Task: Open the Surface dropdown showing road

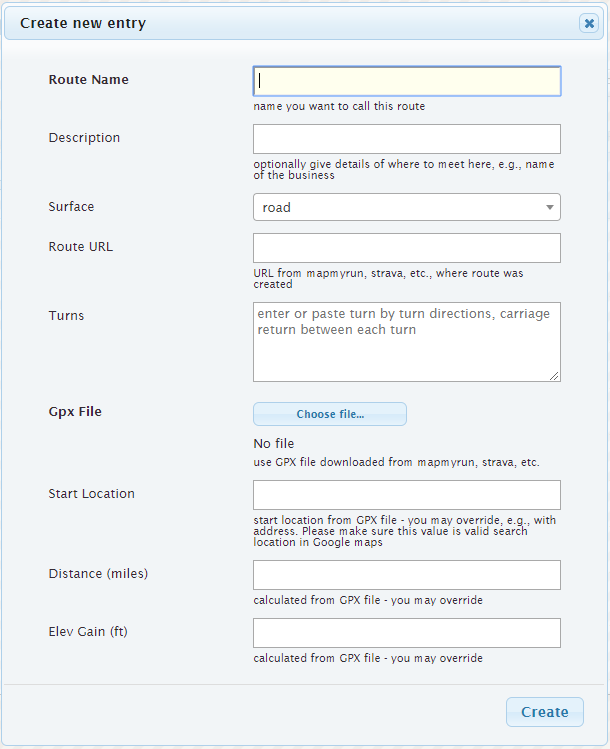Action: tap(407, 207)
